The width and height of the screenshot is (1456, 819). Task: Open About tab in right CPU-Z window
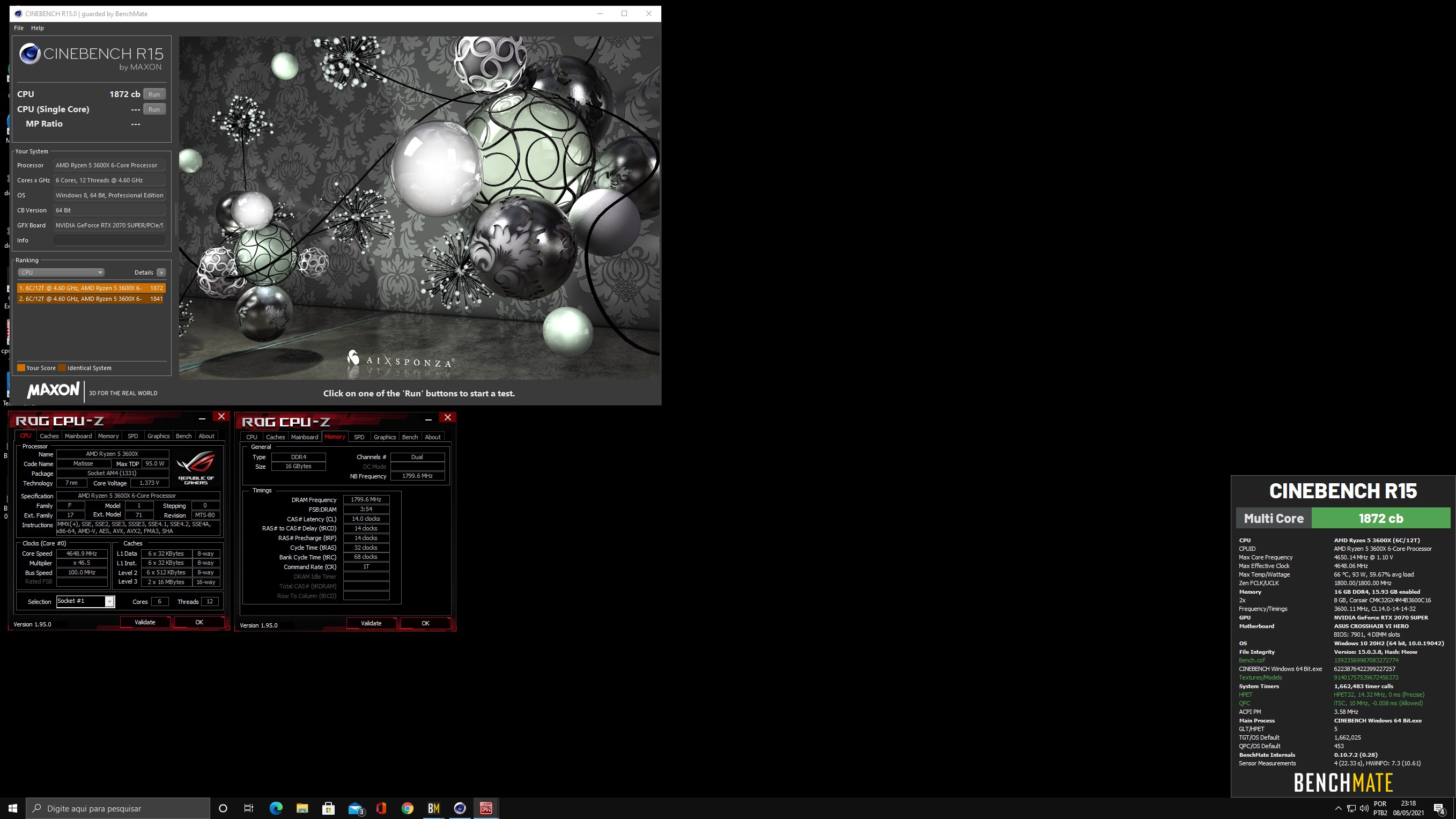[x=432, y=437]
